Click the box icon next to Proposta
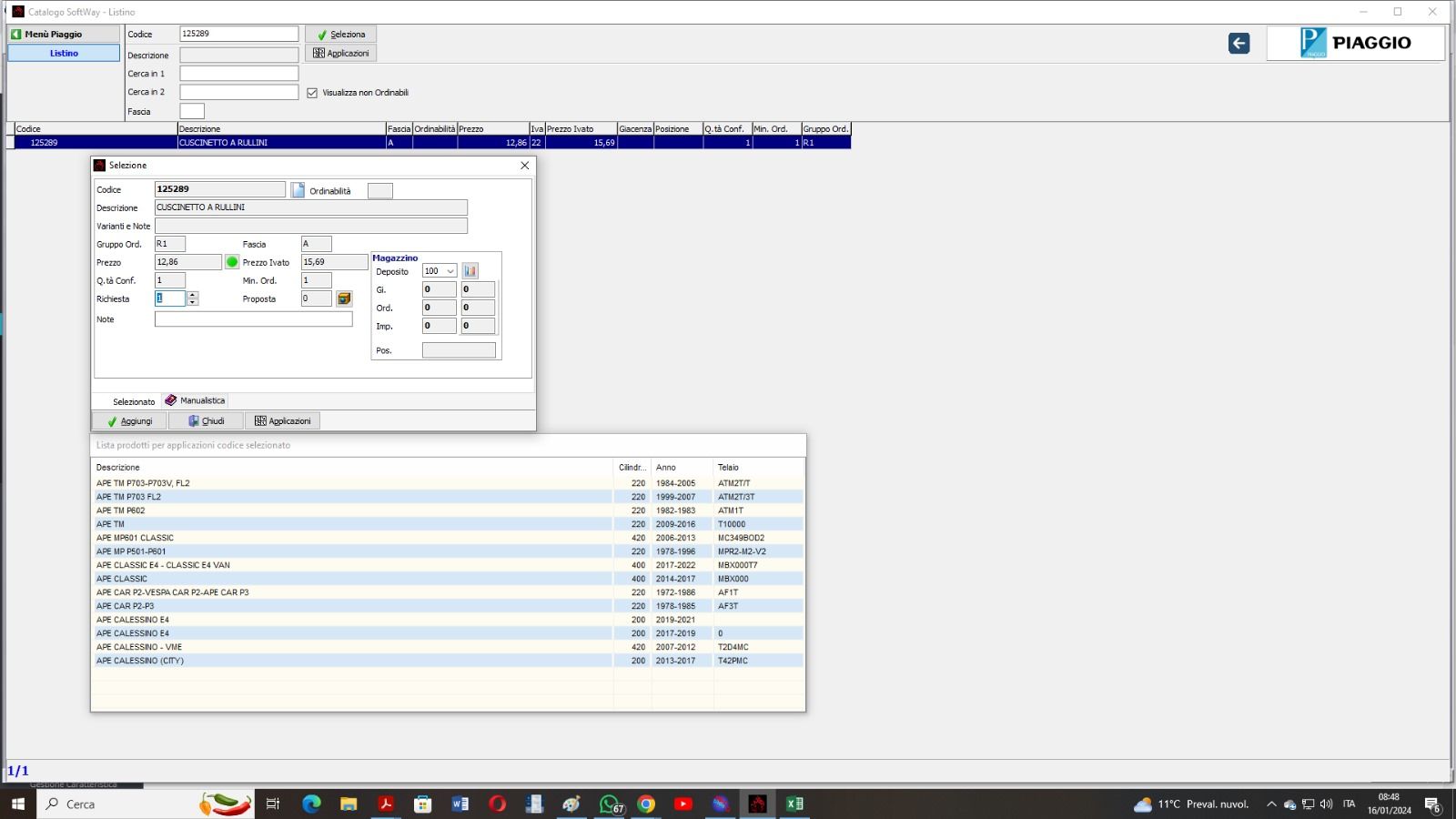The image size is (1456, 819). [344, 298]
